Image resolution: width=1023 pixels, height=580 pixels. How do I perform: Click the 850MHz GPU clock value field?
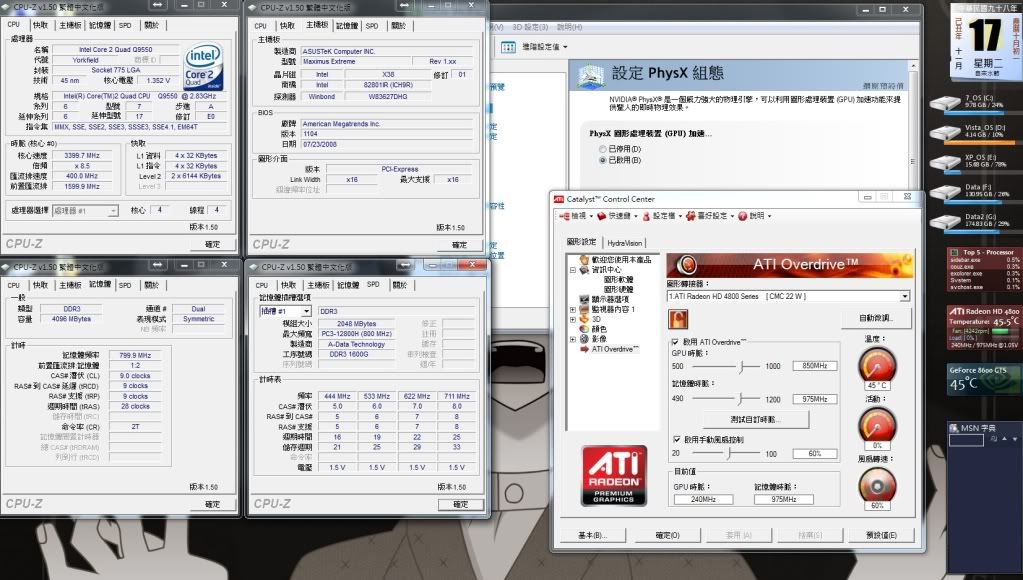815,366
